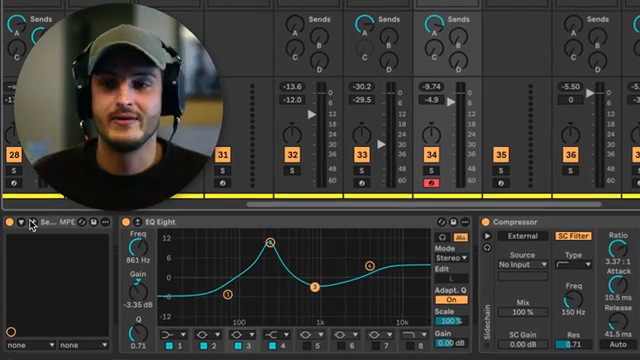
Task: Disable EQ band 4 activator
Action: coord(272,346)
